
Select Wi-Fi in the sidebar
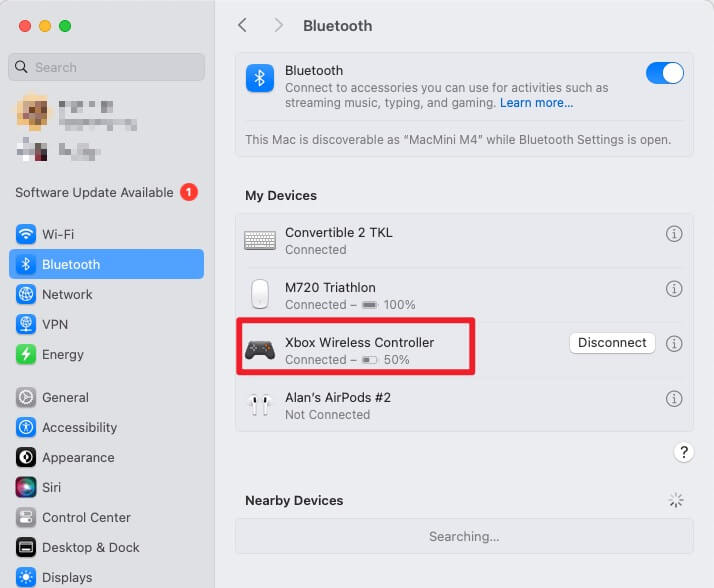click(106, 234)
